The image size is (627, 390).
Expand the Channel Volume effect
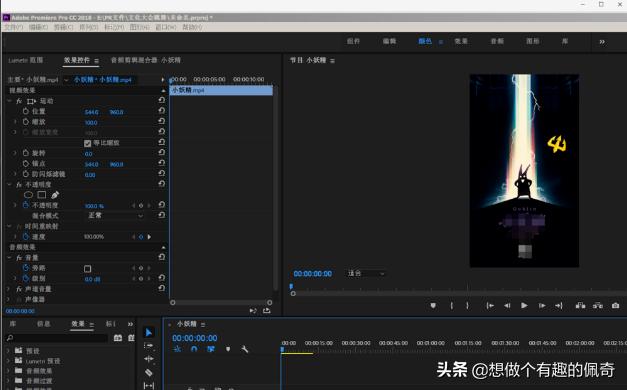coord(9,288)
